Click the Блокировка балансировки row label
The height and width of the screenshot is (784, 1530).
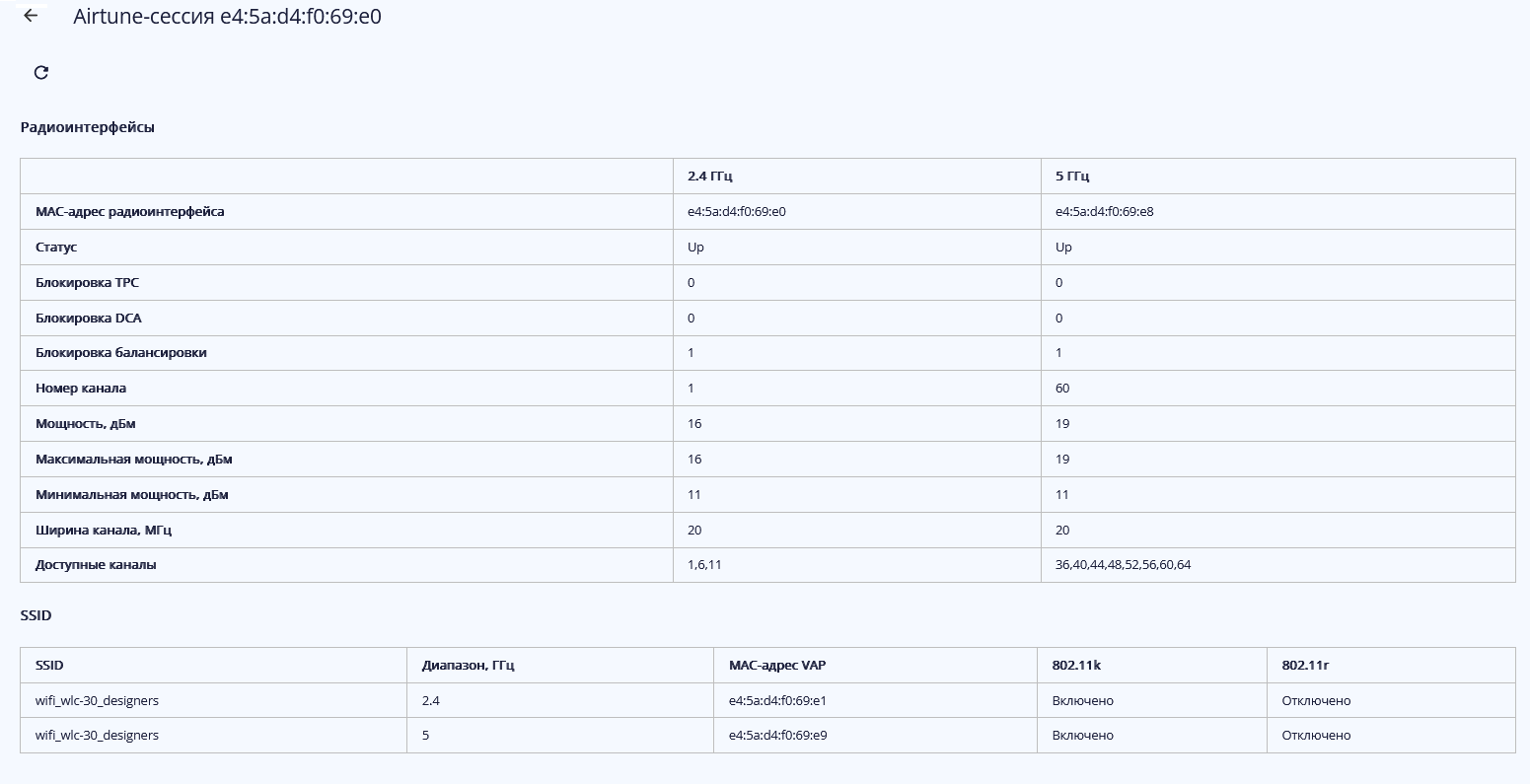[x=121, y=352]
